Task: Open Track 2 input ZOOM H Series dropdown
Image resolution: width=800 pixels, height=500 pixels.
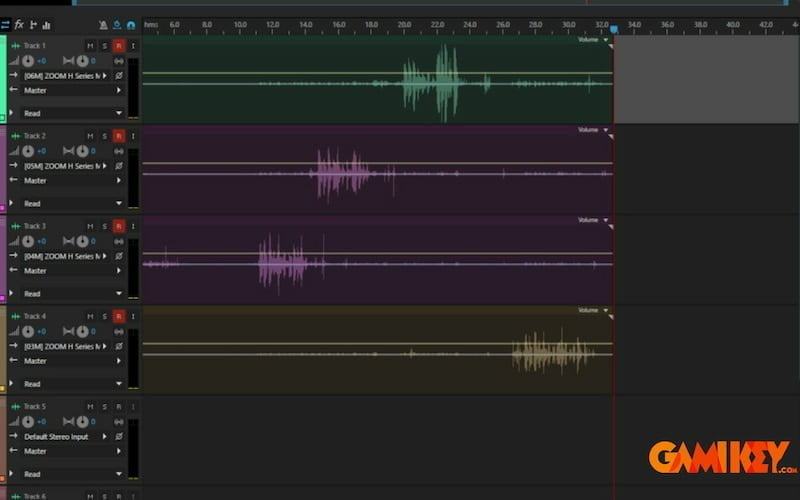Action: coord(65,166)
